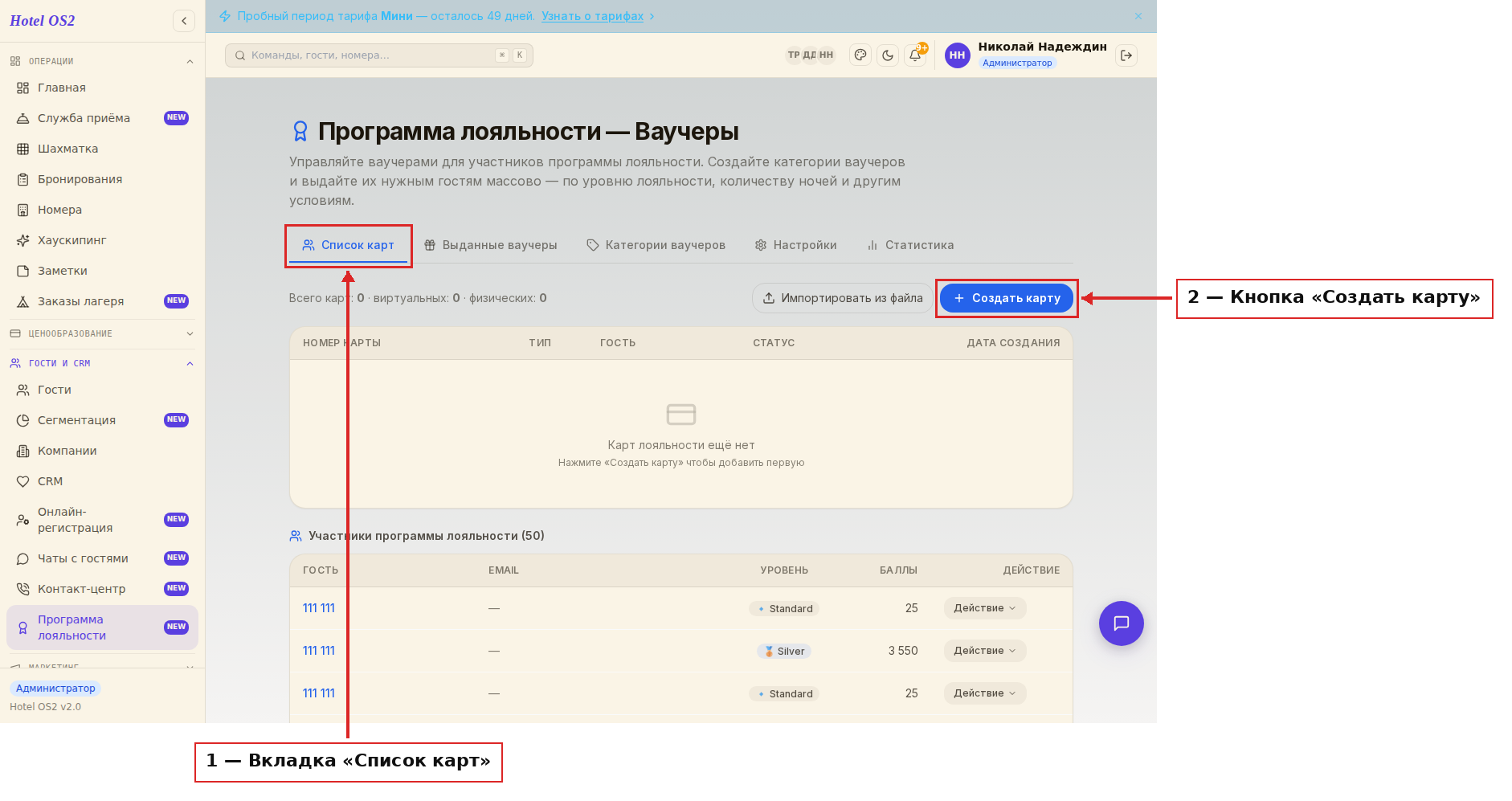This screenshot has height=801, width=1512.
Task: Click the Создать карту button
Action: pos(1007,298)
